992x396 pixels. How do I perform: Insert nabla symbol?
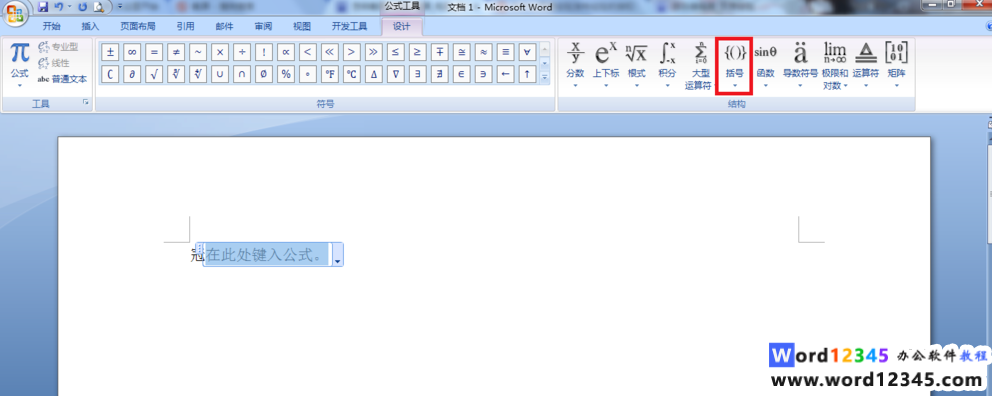pyautogui.click(x=395, y=74)
